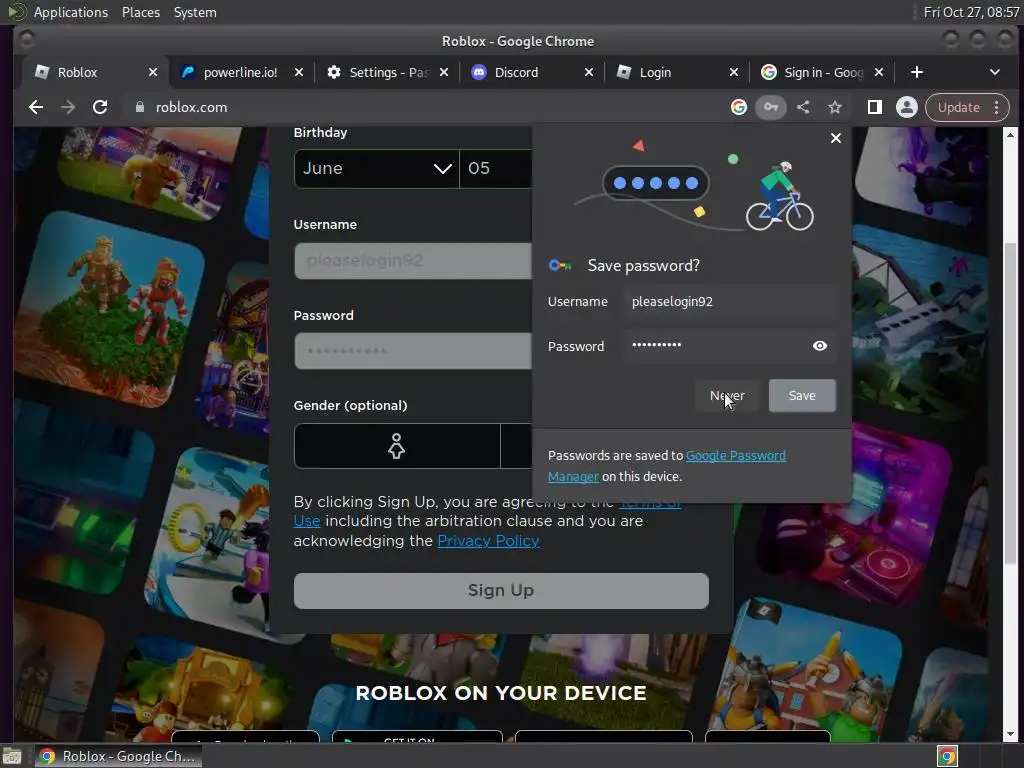The width and height of the screenshot is (1024, 768).
Task: Click the Chrome icon in bottom-right tray
Action: [x=947, y=756]
